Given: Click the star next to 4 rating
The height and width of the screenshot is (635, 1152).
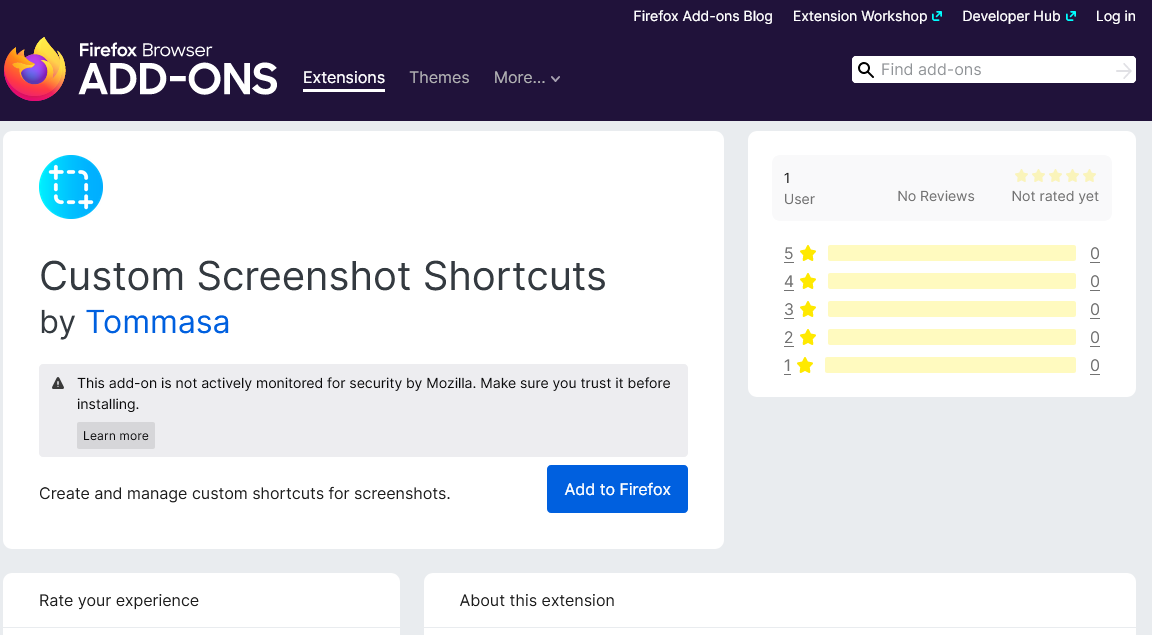Looking at the screenshot, I should click(808, 281).
